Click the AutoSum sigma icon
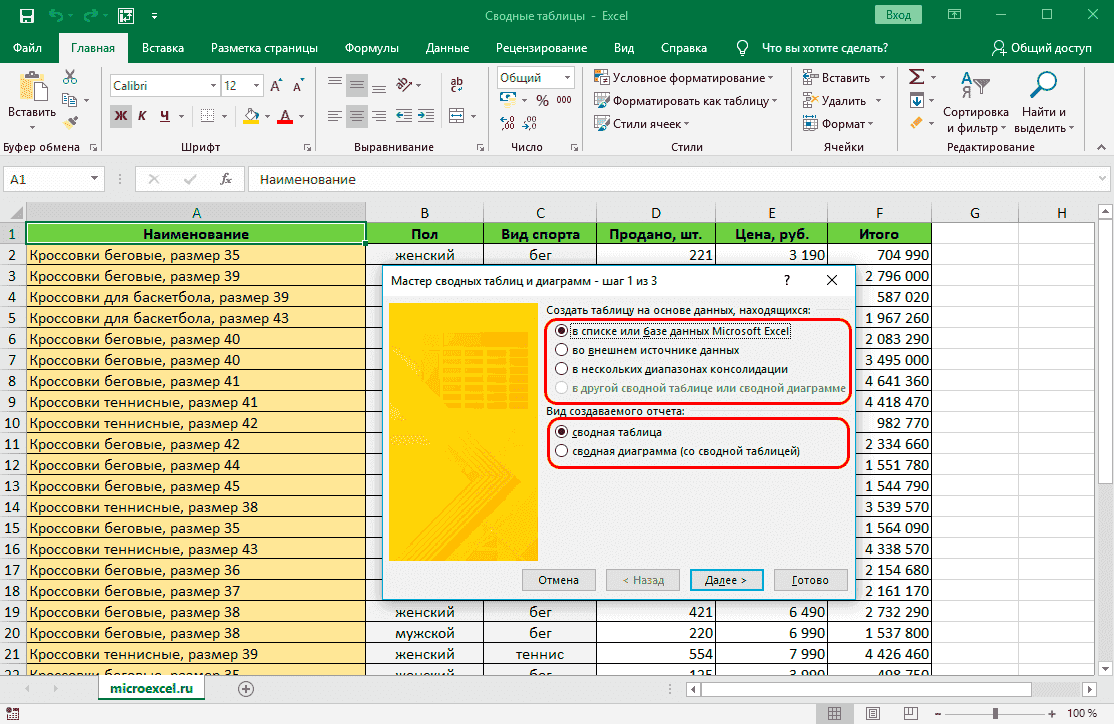The width and height of the screenshot is (1114, 724). click(x=916, y=77)
